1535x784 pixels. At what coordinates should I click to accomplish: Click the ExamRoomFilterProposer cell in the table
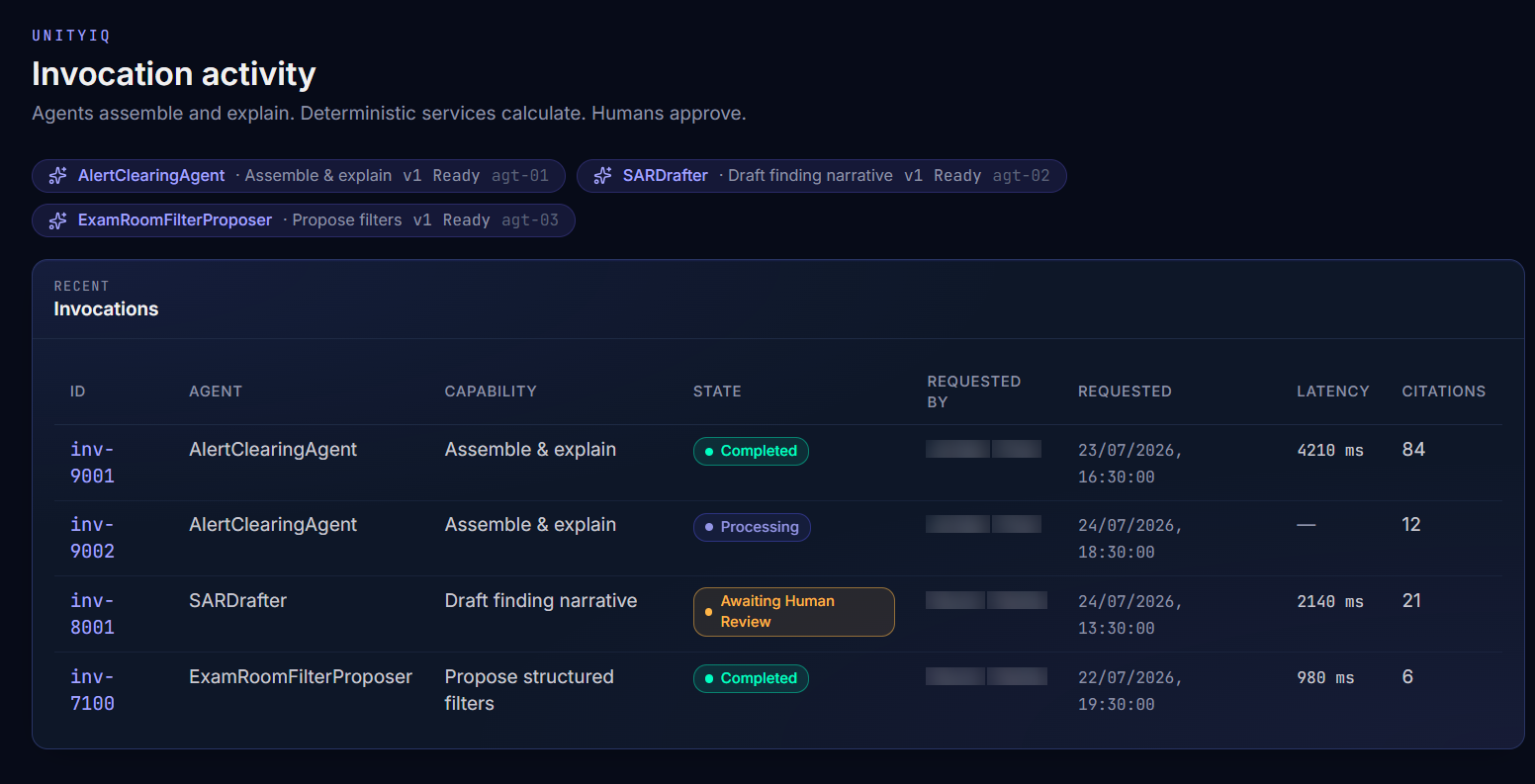(x=301, y=677)
